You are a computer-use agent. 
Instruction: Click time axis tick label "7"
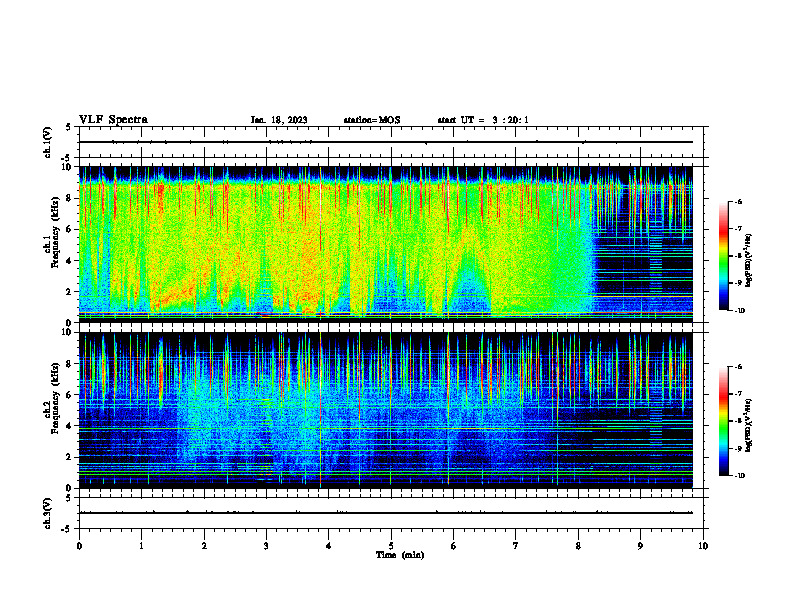[516, 546]
